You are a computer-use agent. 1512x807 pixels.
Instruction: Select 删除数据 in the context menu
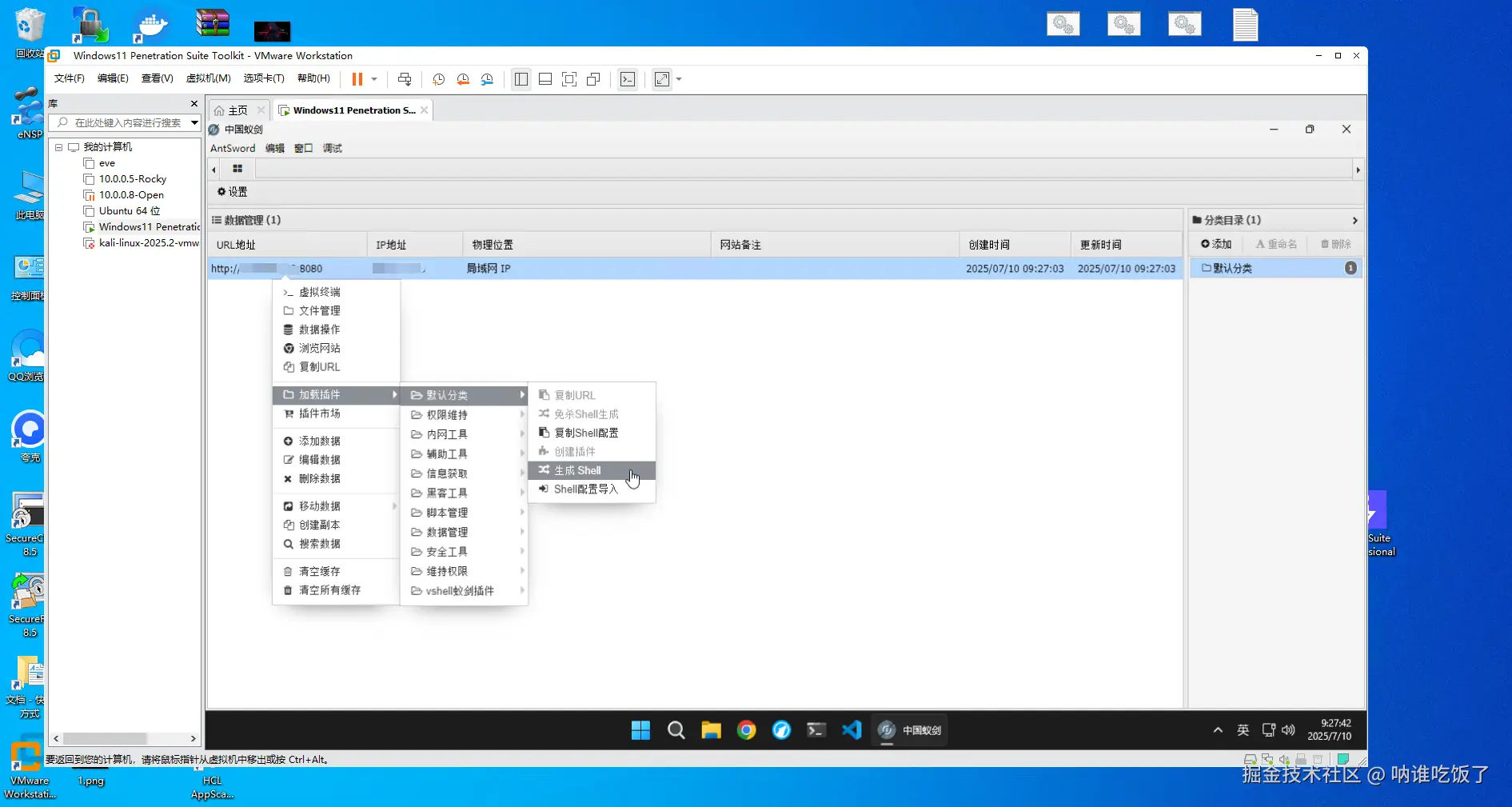pyautogui.click(x=336, y=479)
